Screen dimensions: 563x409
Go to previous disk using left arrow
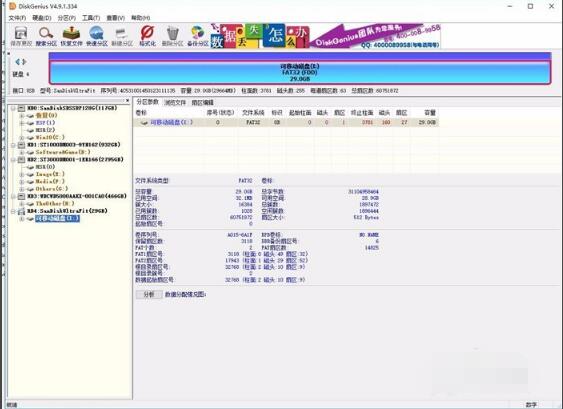pyautogui.click(x=18, y=62)
